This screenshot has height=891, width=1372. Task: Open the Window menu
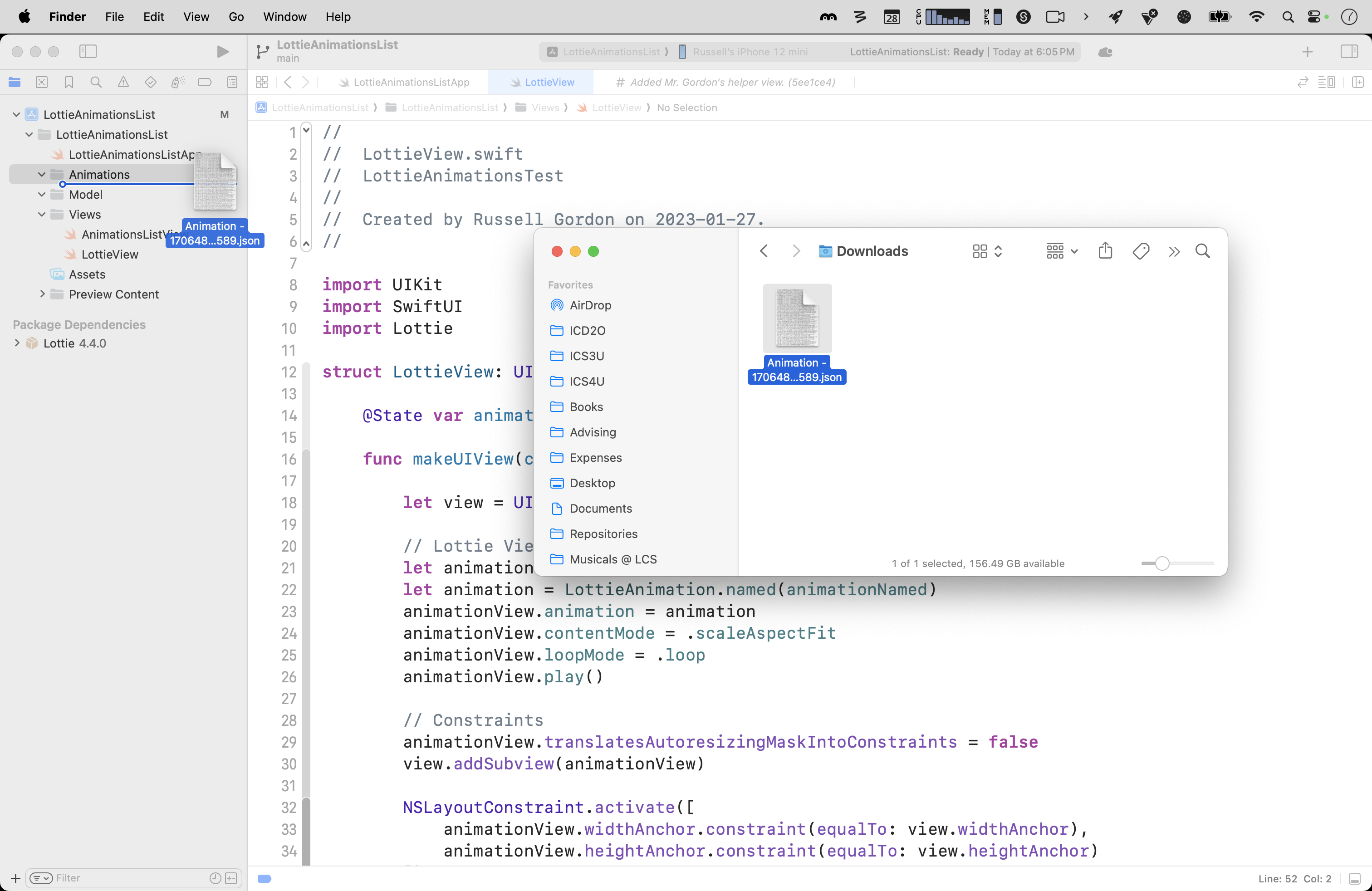point(284,17)
